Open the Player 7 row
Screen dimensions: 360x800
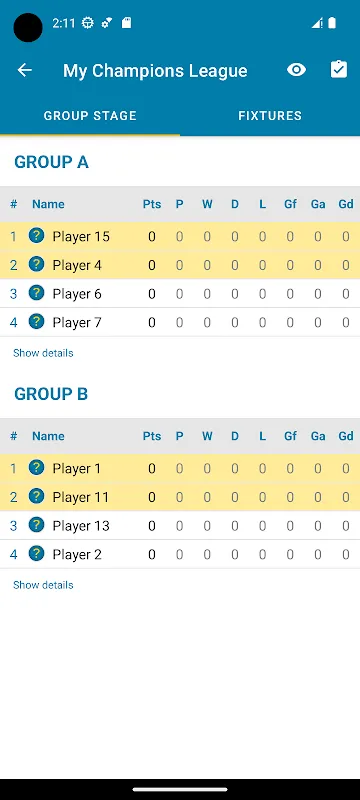tap(180, 322)
